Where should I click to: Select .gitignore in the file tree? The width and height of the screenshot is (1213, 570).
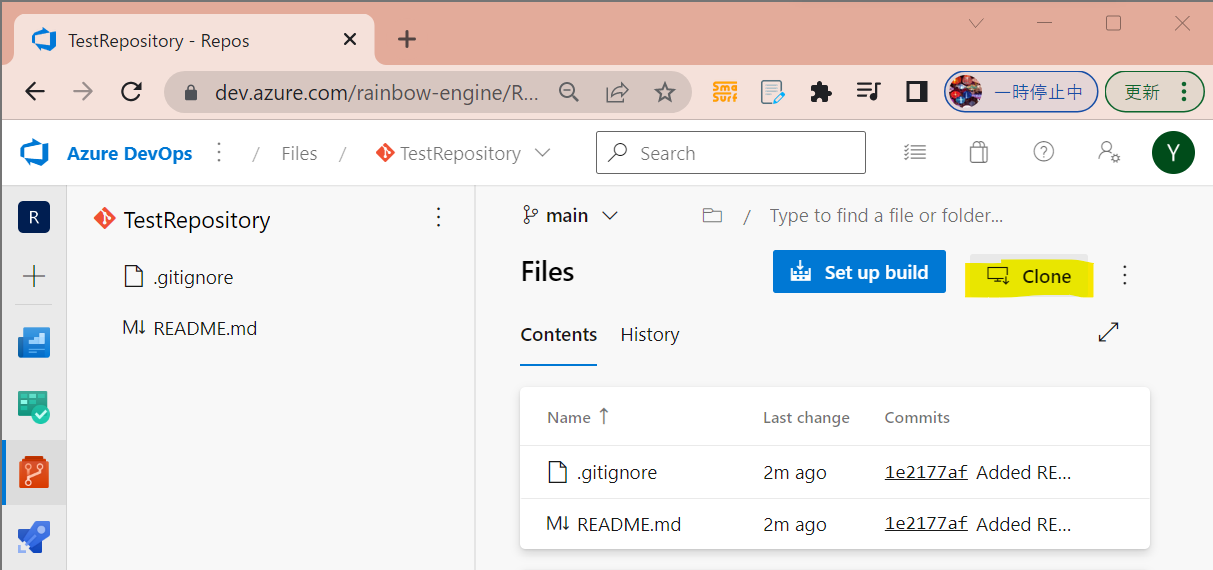click(x=180, y=277)
